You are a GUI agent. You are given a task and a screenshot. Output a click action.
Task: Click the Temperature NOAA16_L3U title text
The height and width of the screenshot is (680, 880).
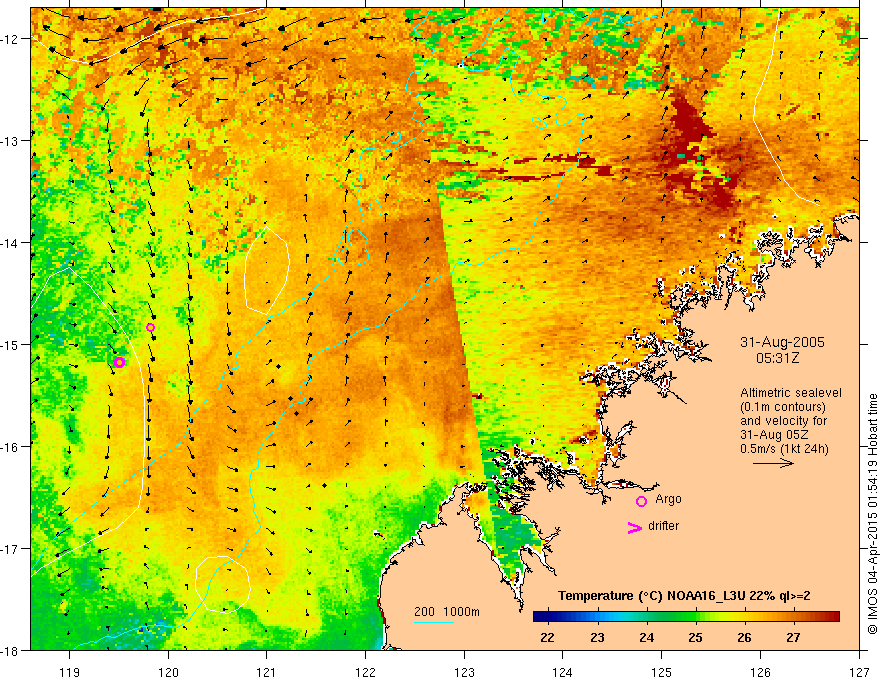684,596
